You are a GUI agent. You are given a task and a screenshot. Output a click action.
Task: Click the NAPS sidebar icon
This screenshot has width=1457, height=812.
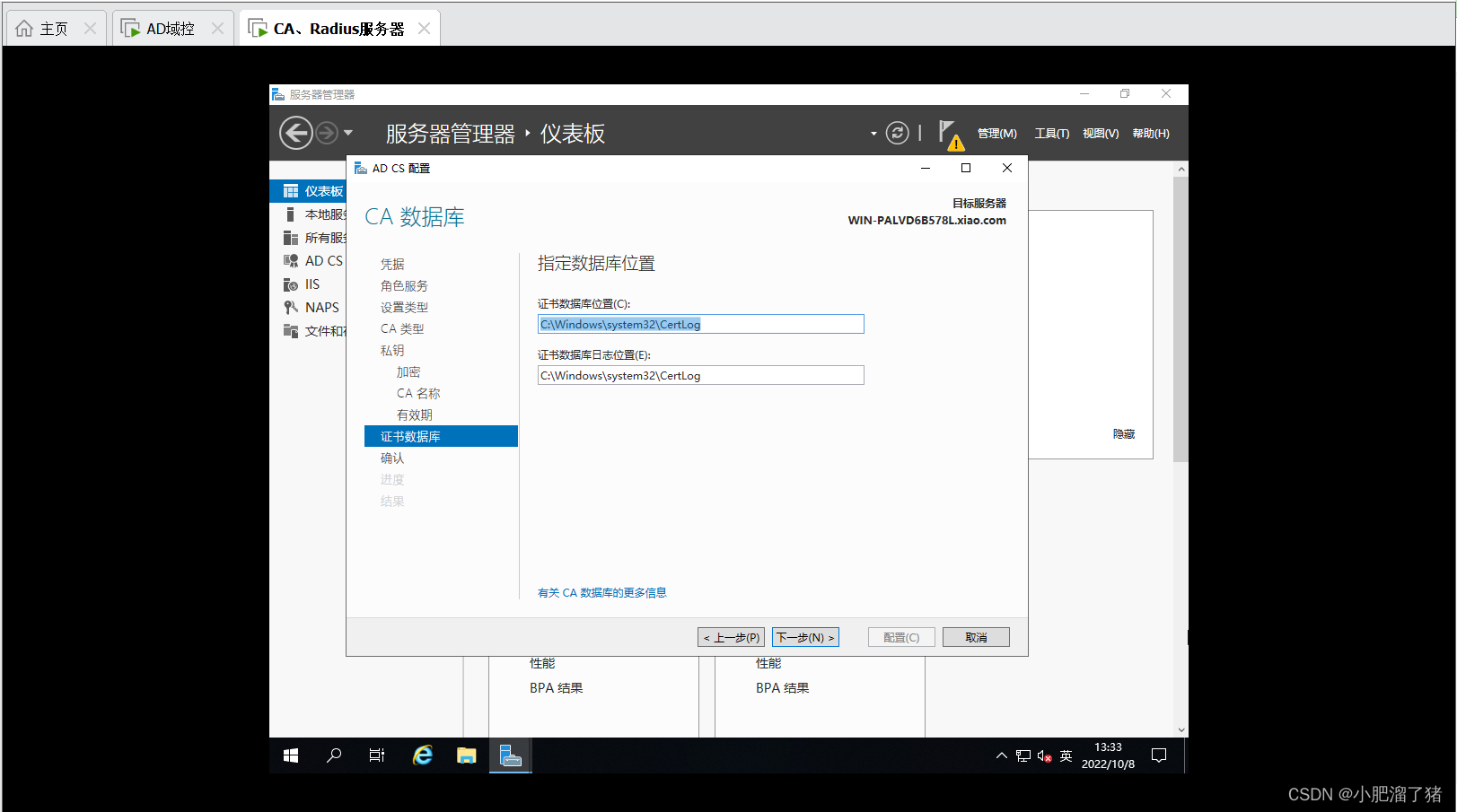point(291,308)
